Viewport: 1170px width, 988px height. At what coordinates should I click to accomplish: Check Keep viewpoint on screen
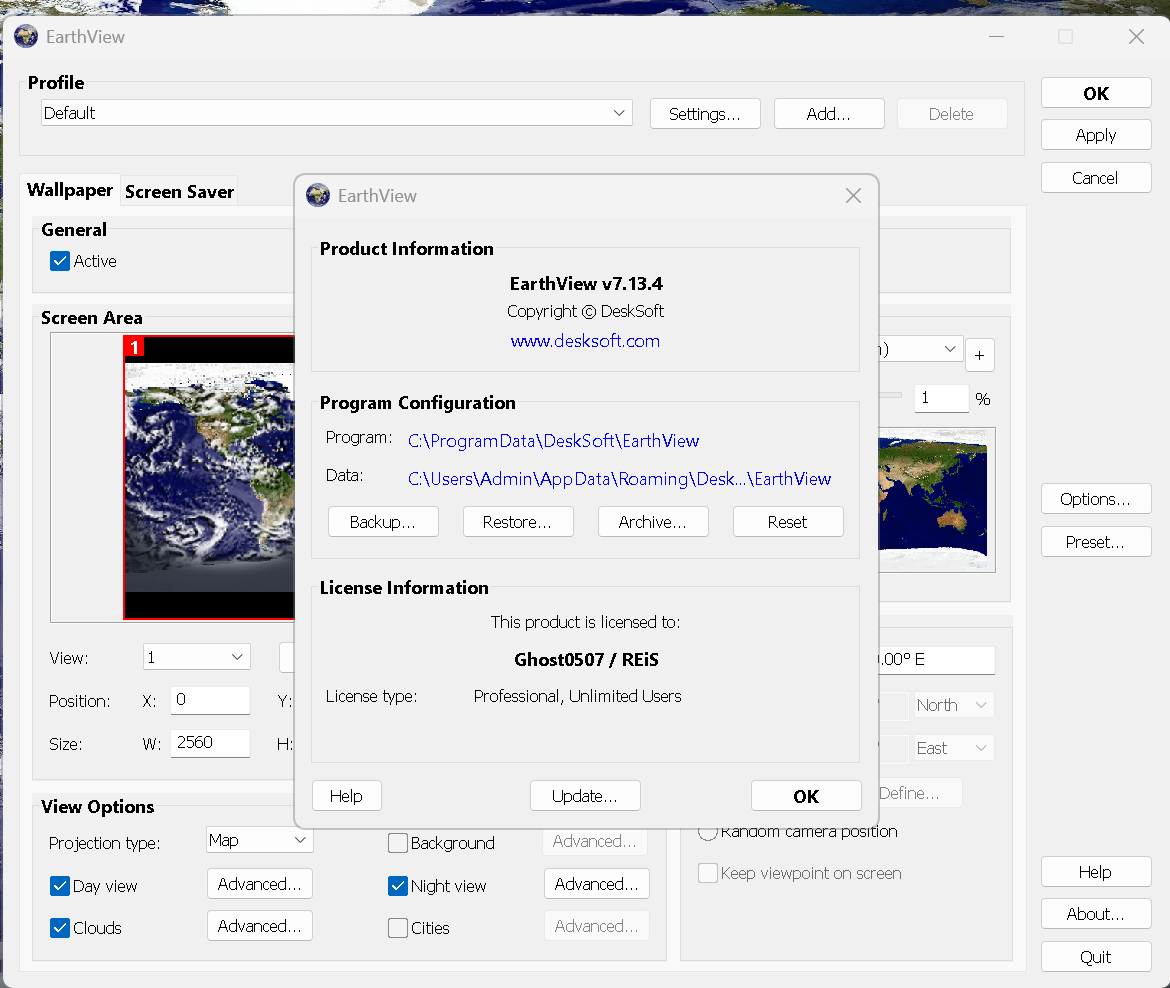click(x=707, y=873)
